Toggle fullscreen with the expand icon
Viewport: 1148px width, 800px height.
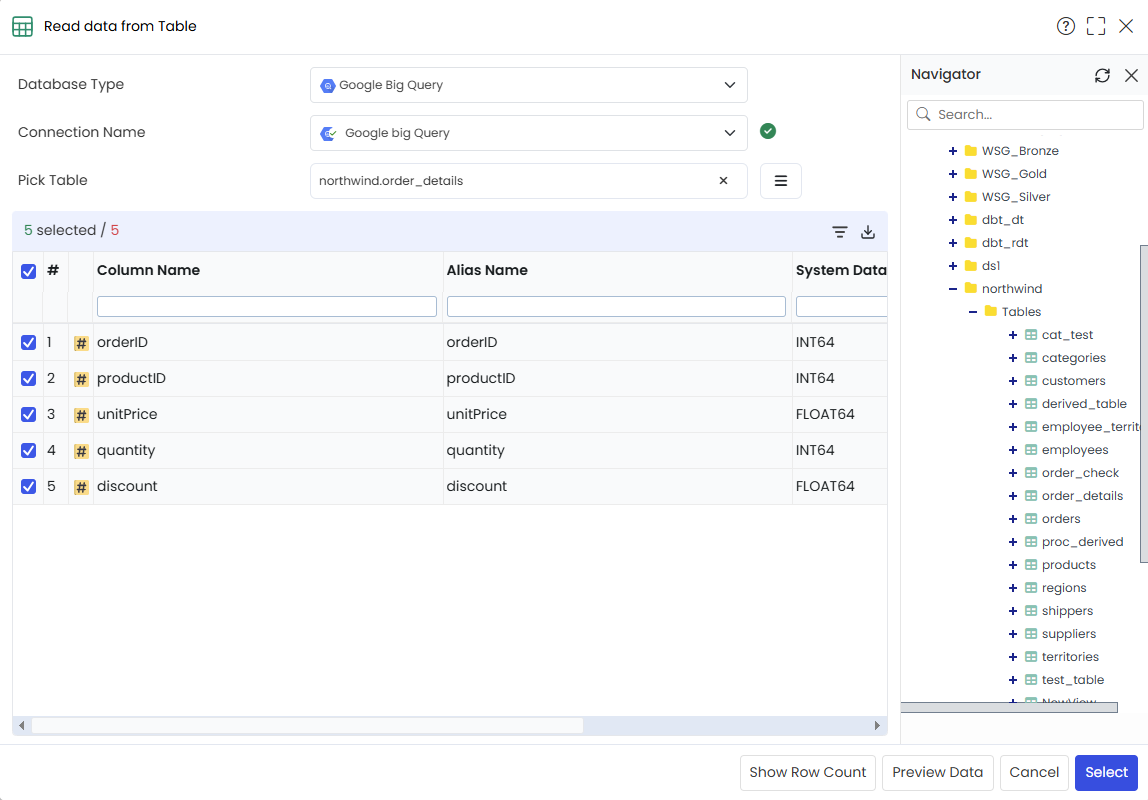point(1096,26)
